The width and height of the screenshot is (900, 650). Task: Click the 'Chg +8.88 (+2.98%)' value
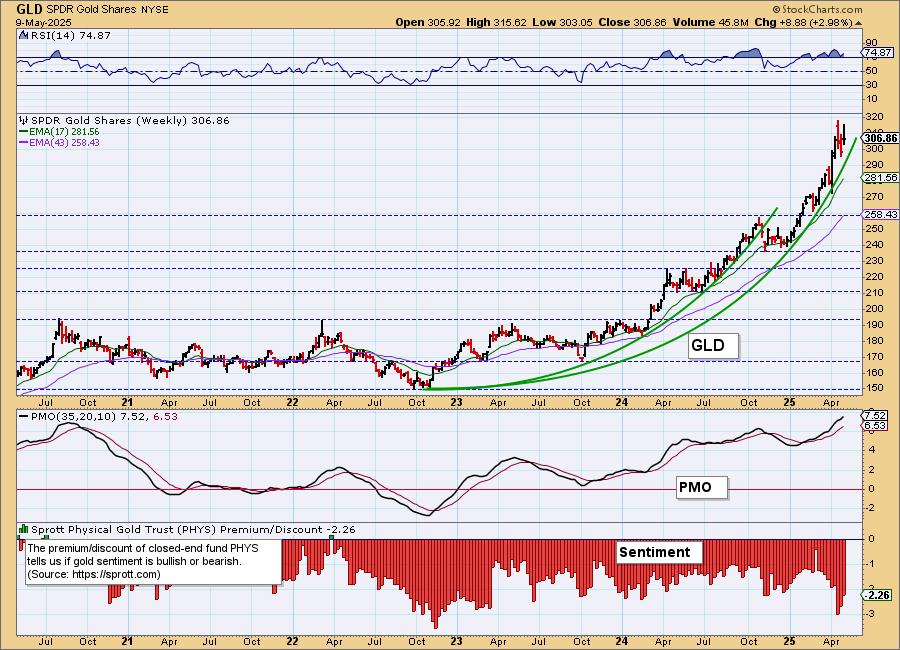(804, 22)
